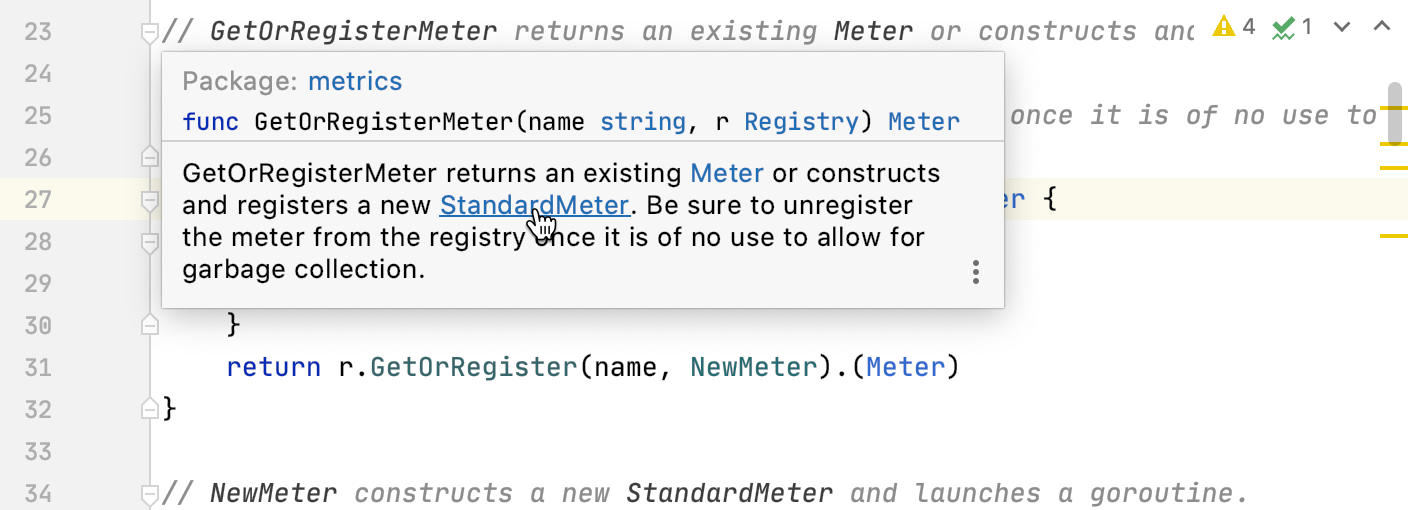Collapse the comment block at line 23

[149, 33]
